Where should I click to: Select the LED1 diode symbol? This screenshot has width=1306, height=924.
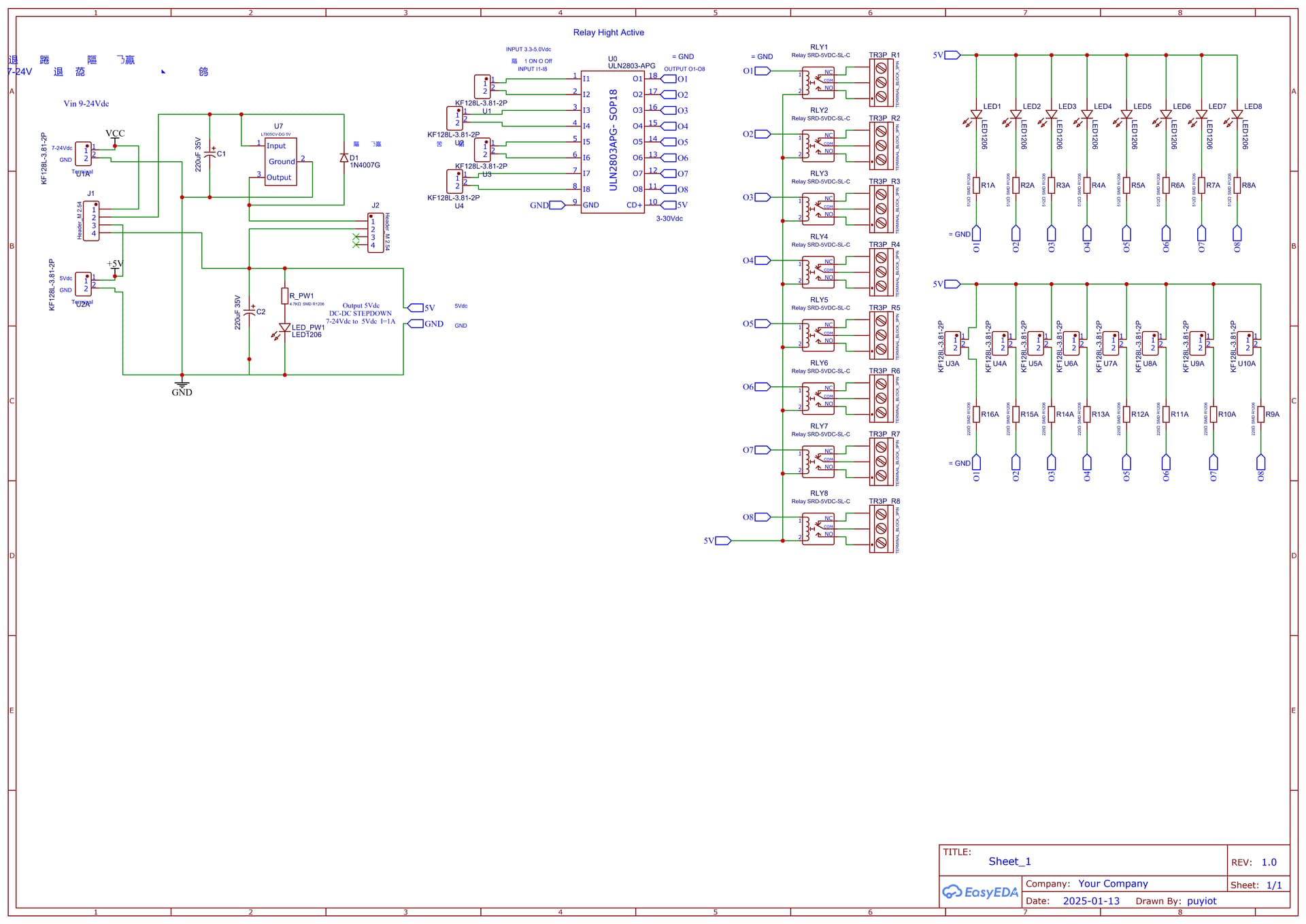tap(976, 114)
